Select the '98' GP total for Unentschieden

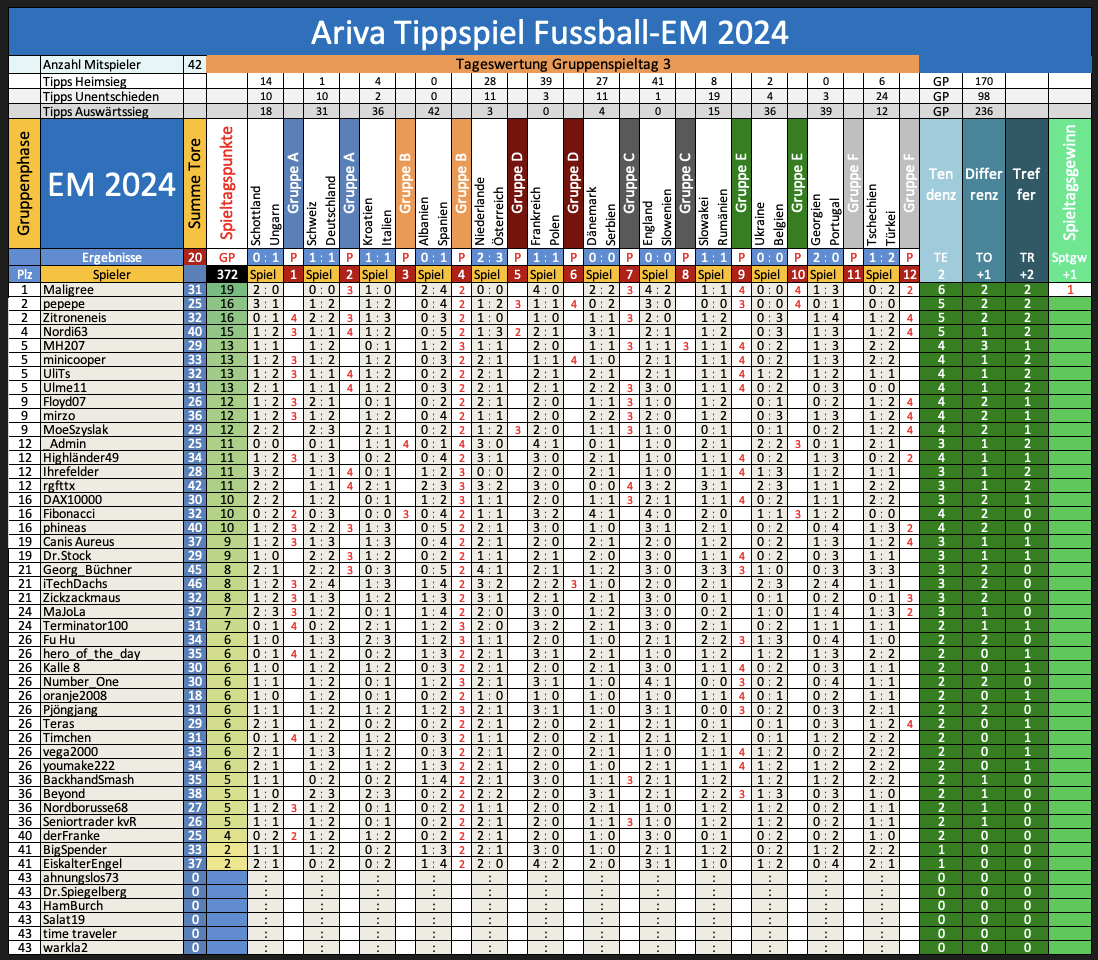[984, 96]
